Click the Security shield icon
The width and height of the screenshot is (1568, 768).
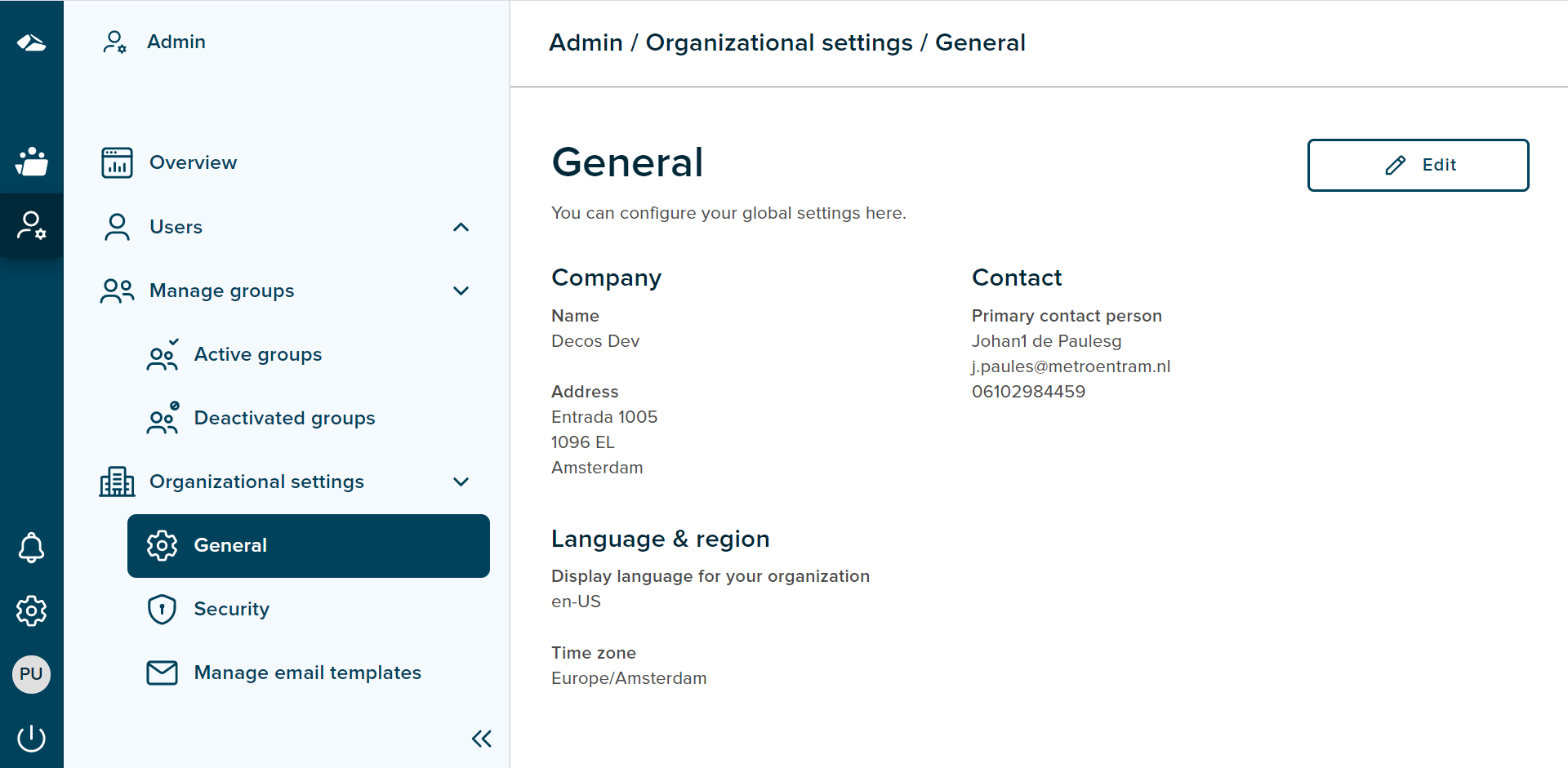[162, 609]
